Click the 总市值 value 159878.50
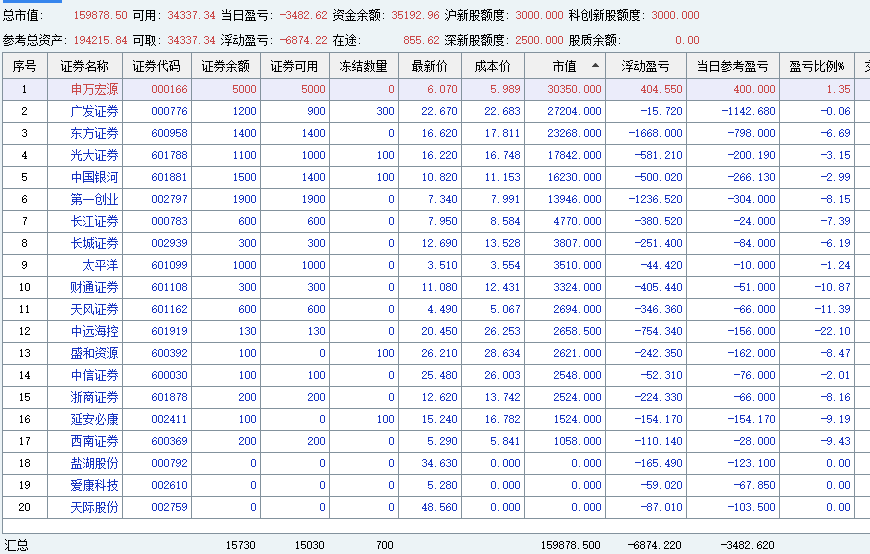Screen dimensions: 870x554 [x=100, y=16]
